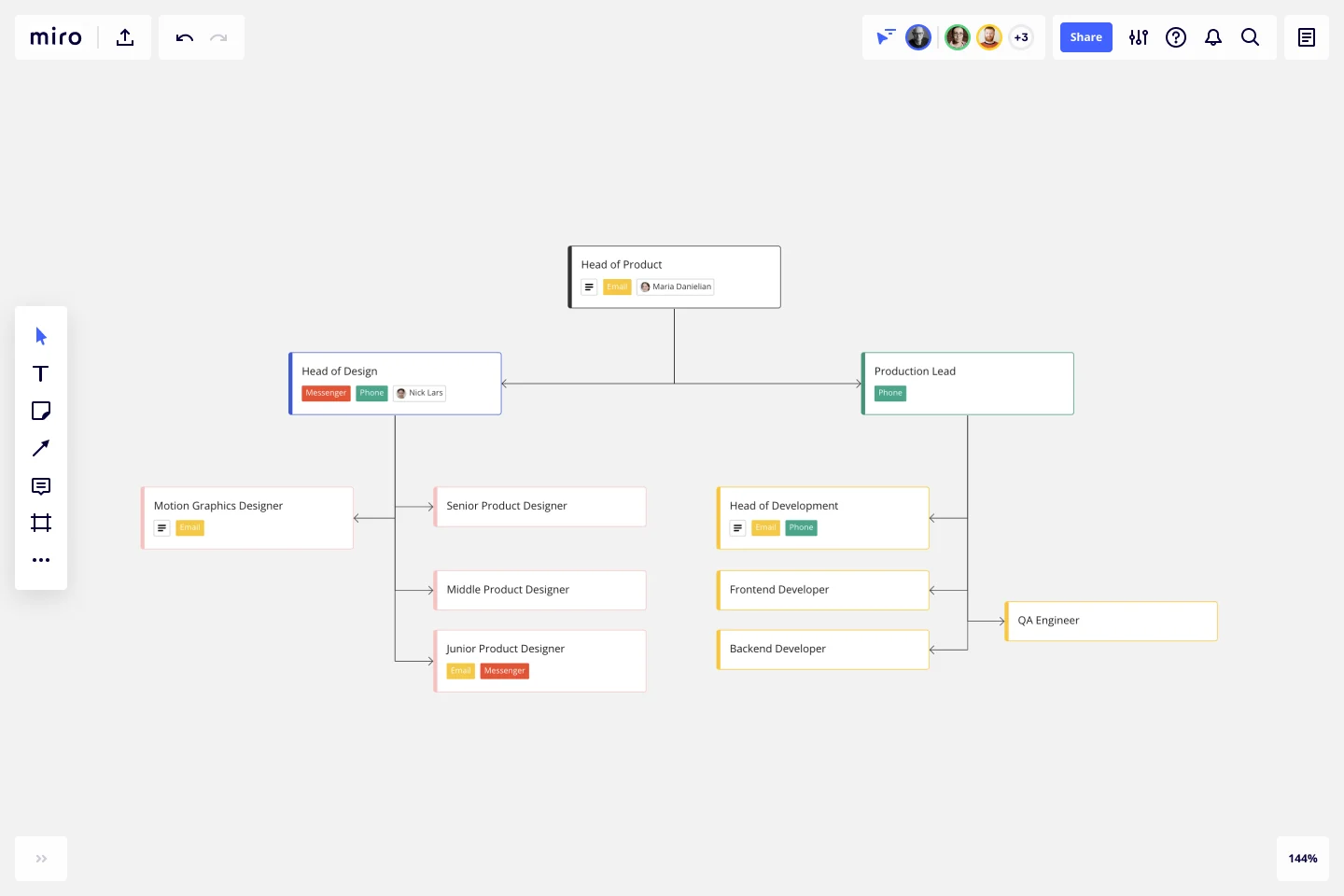Screen dimensions: 1344x896
Task: Open the comment tool
Action: coord(41,485)
